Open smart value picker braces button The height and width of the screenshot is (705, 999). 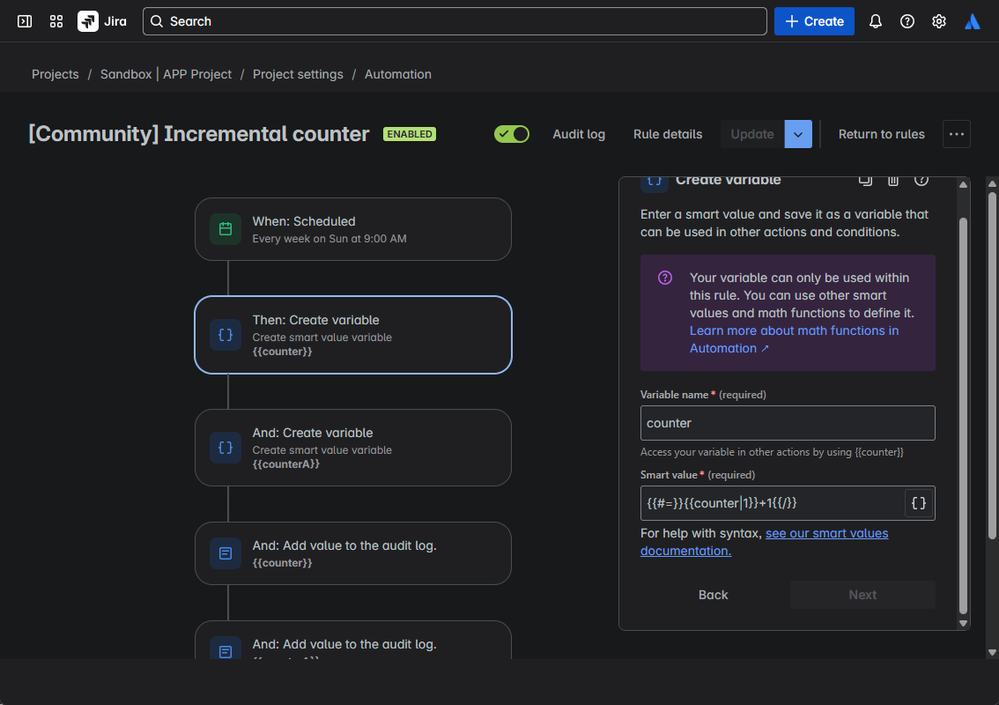[x=919, y=504]
